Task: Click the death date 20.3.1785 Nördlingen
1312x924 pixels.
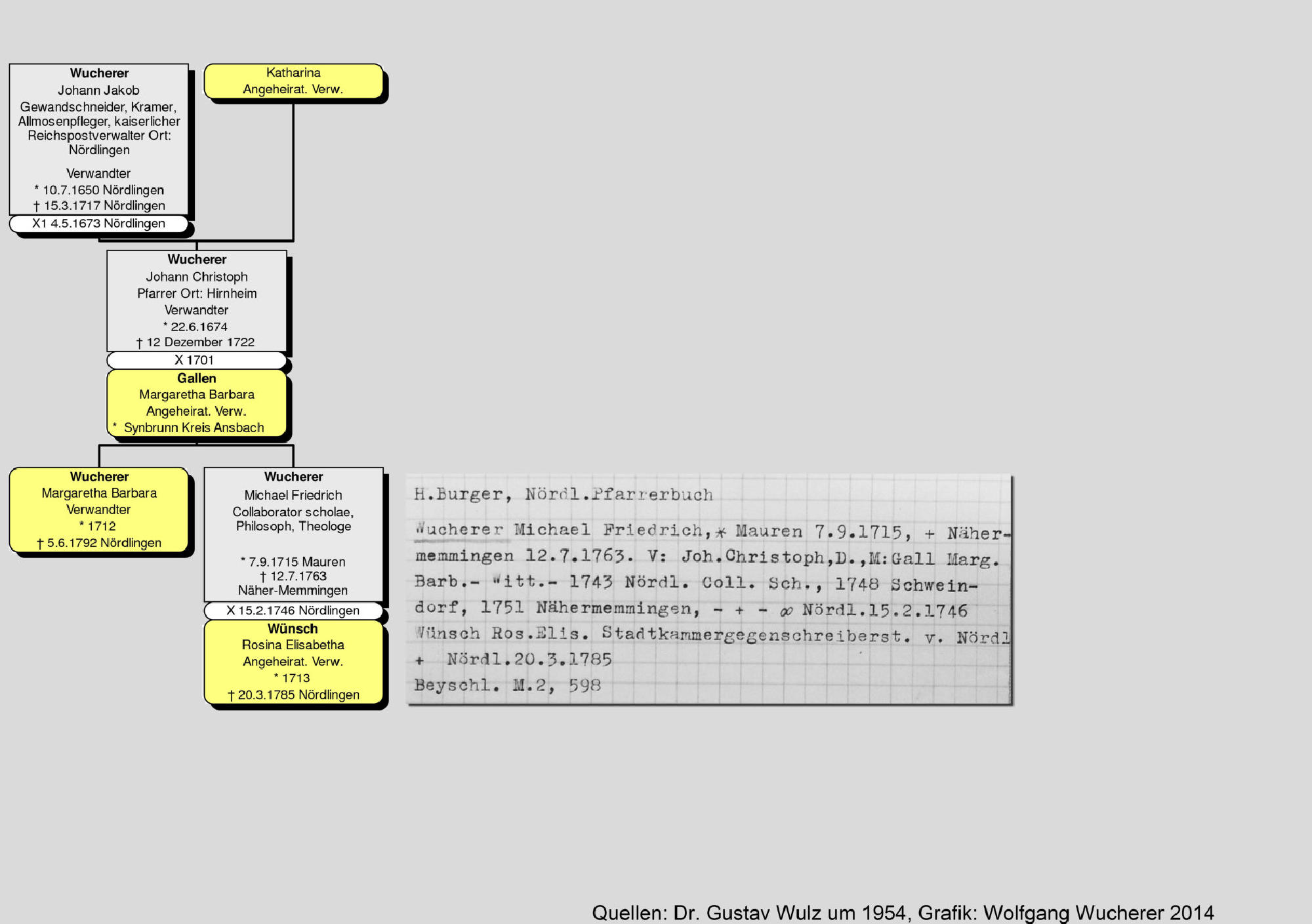Action: [x=293, y=695]
